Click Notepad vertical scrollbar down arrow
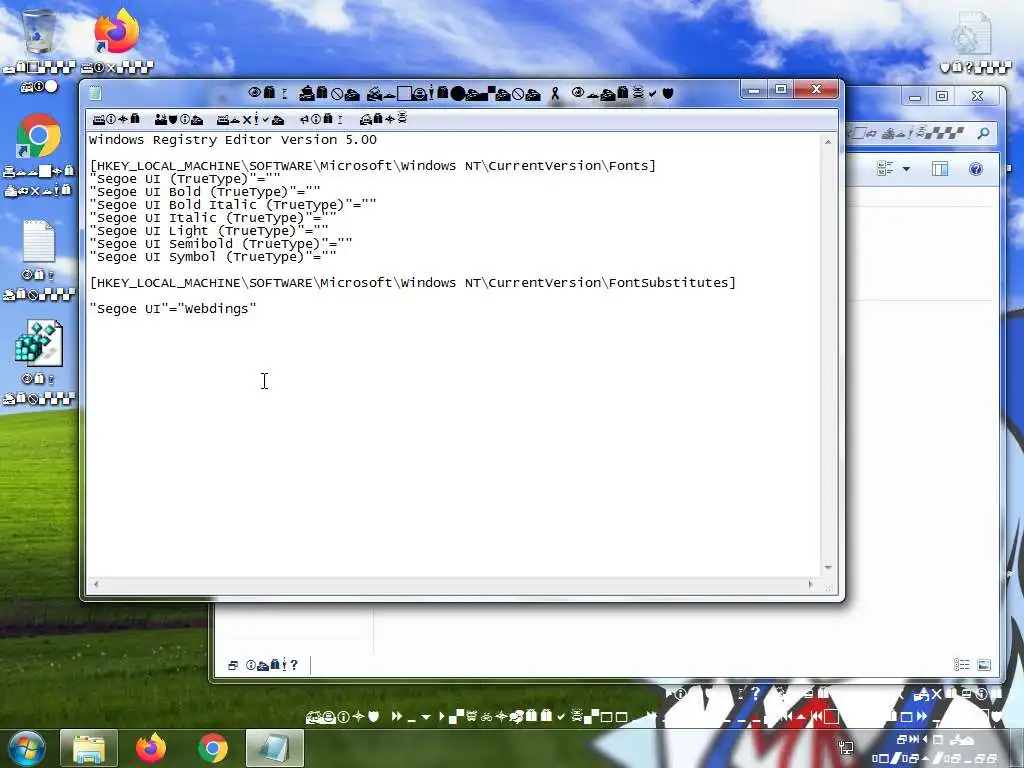This screenshot has height=768, width=1024. (828, 568)
